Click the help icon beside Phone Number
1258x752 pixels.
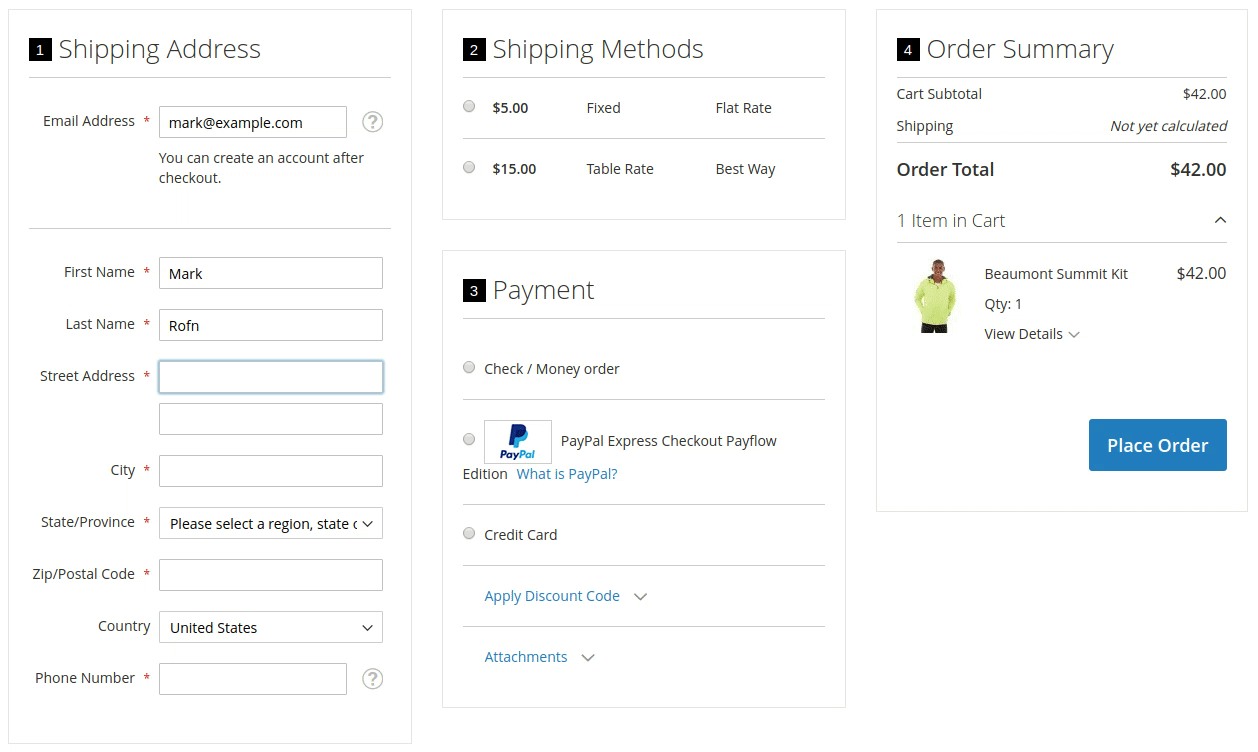pos(372,679)
